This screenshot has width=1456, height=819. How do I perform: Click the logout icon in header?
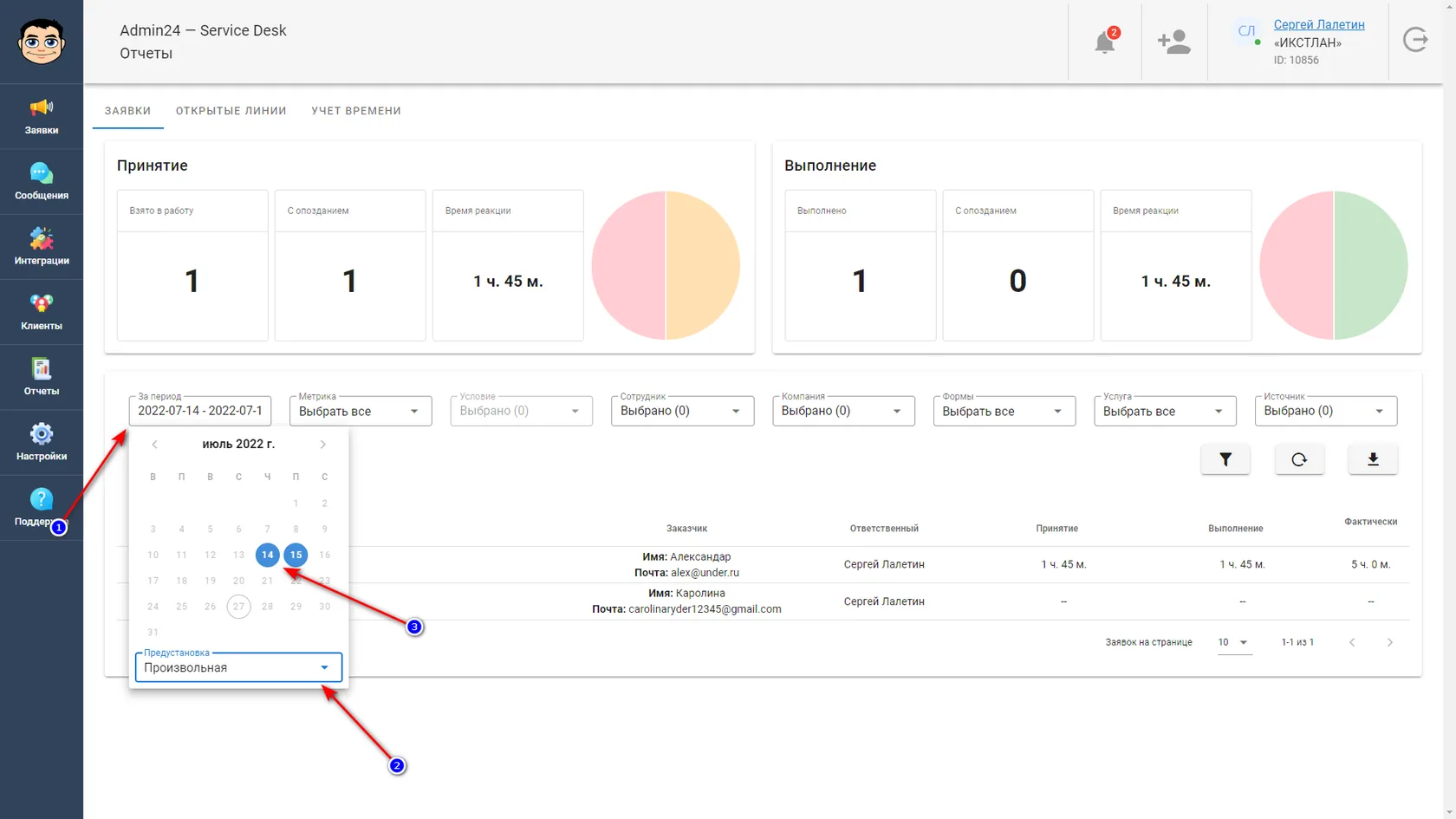click(1415, 40)
